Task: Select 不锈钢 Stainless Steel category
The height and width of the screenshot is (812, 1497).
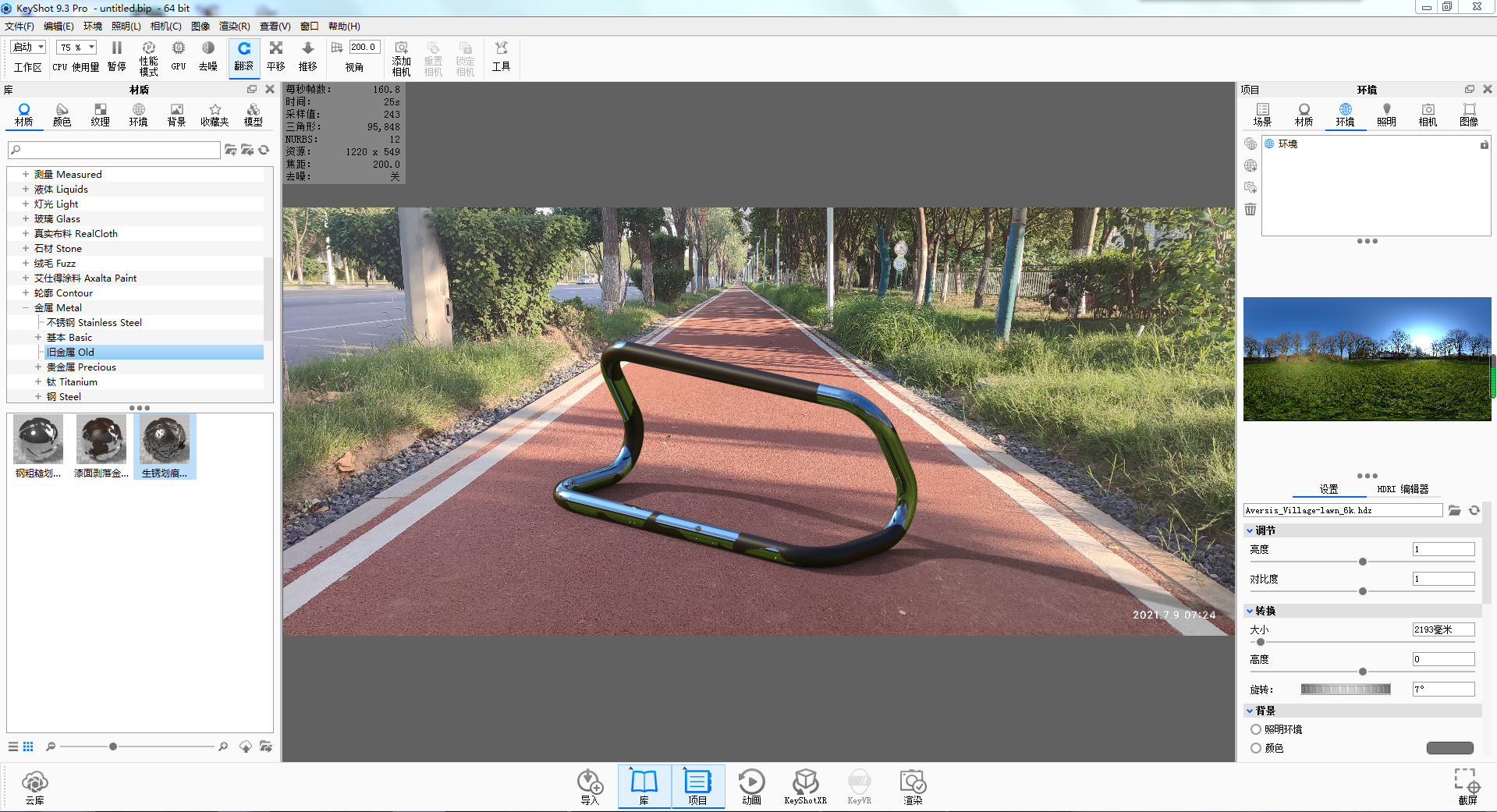Action: tap(94, 322)
